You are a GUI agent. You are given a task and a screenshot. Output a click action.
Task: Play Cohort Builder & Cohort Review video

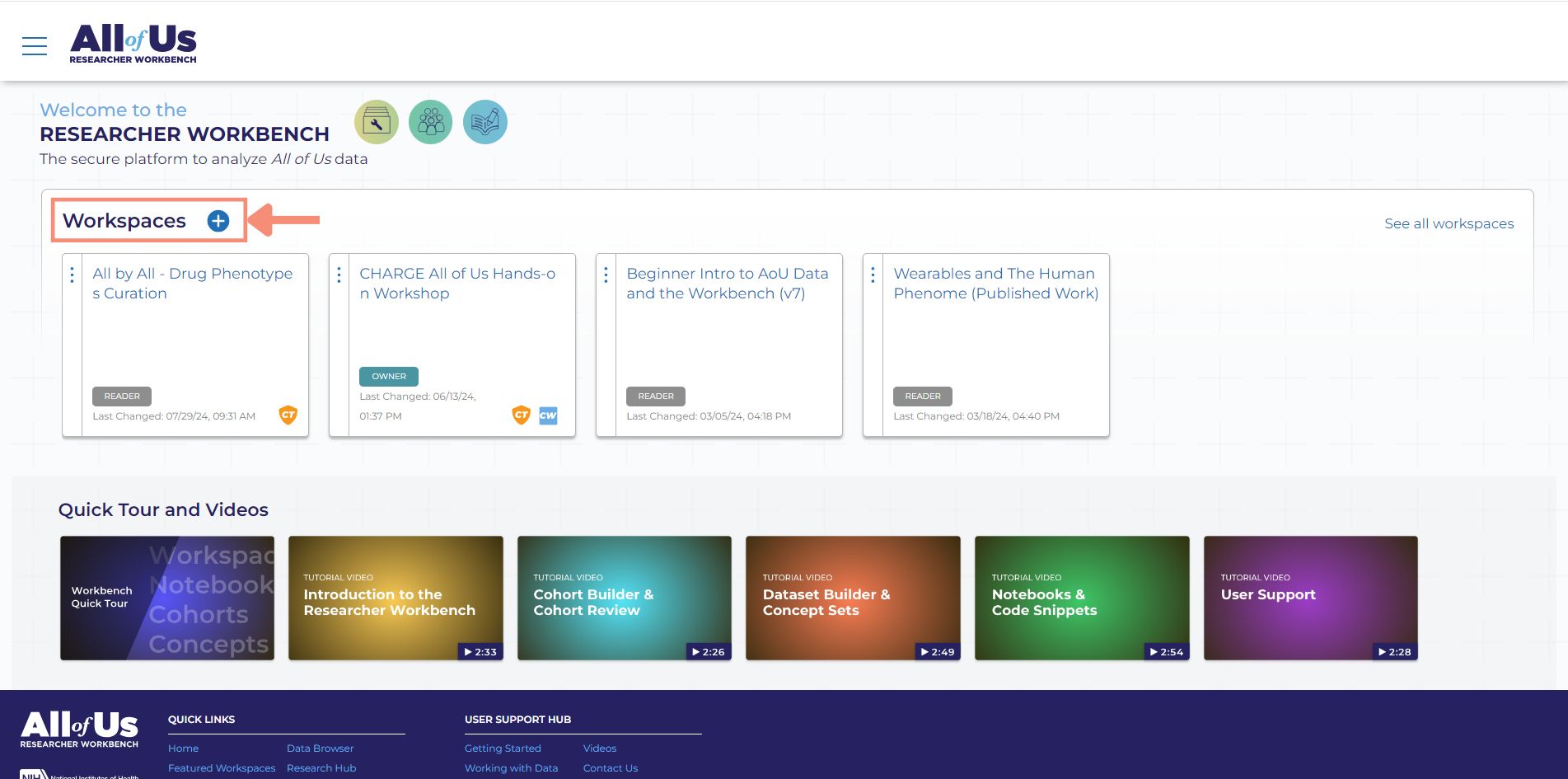625,598
